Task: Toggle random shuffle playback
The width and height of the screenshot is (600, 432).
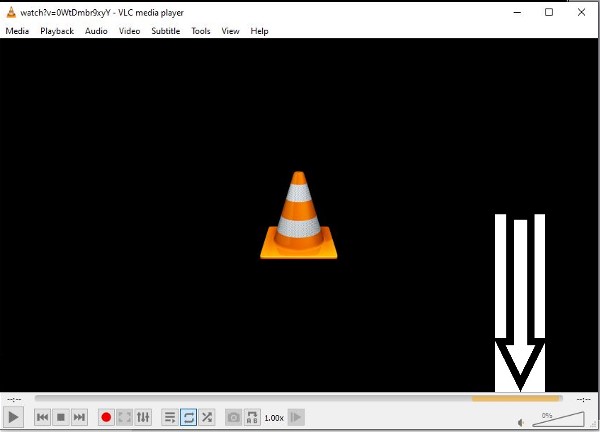Action: click(207, 417)
